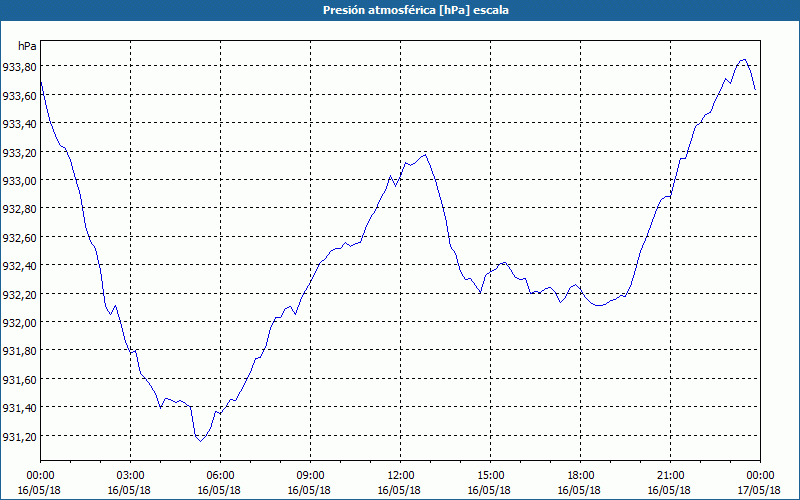This screenshot has width=800, height=500.
Task: Click the 18:00 time axis label
Action: [x=580, y=476]
